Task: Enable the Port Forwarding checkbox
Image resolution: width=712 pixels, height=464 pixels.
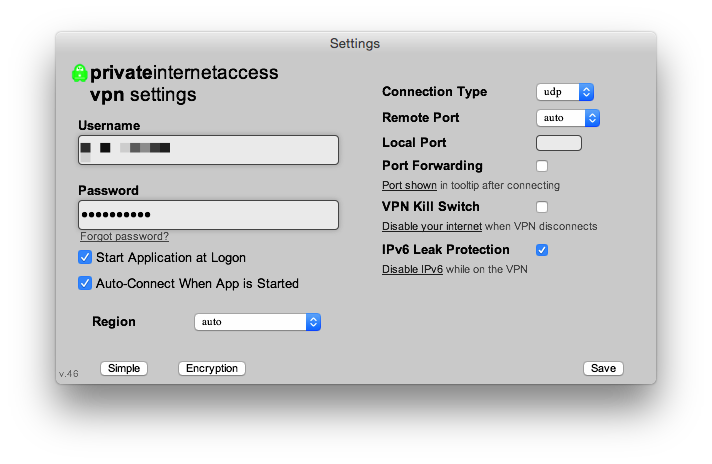Action: click(542, 166)
